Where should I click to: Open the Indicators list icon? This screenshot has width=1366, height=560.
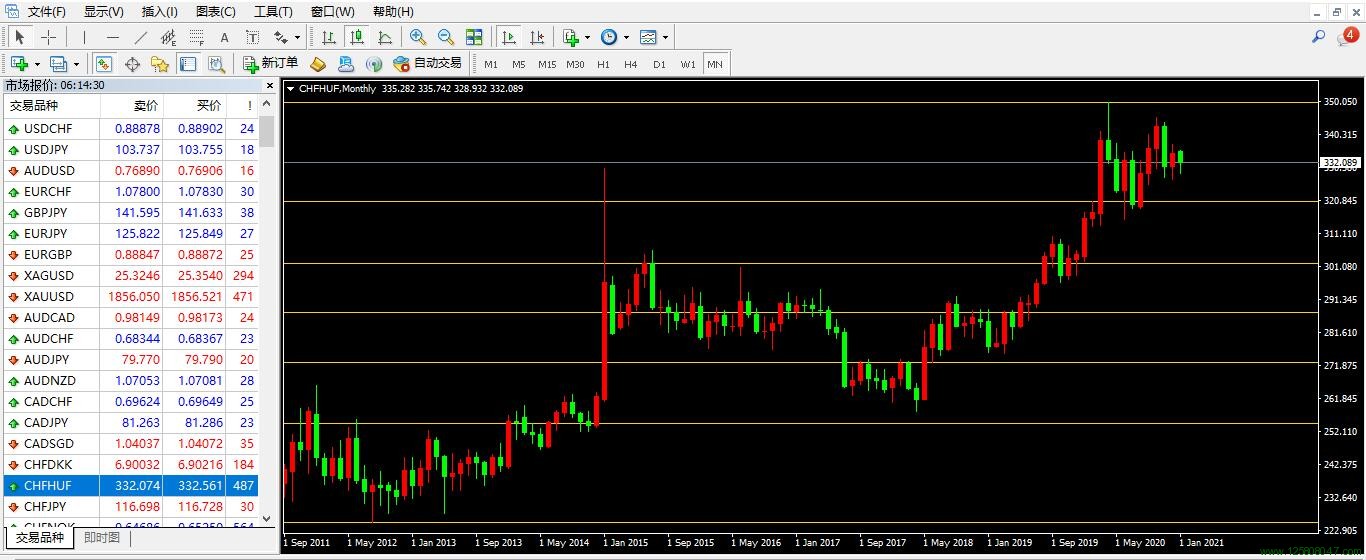point(571,37)
